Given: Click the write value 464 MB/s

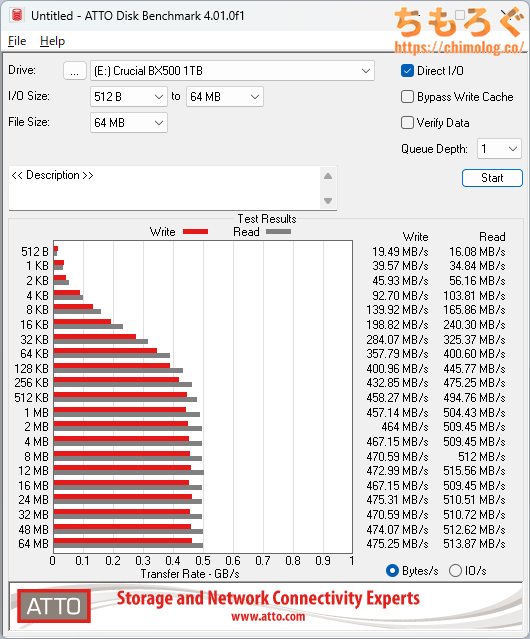Looking at the screenshot, I should 405,427.
